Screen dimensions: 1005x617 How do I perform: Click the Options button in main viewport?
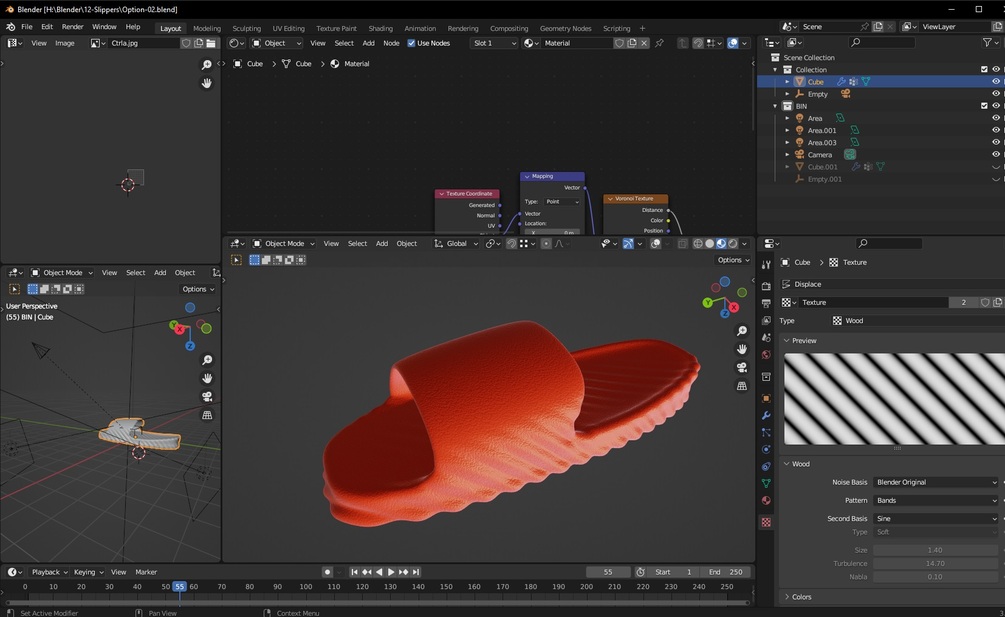(x=733, y=260)
